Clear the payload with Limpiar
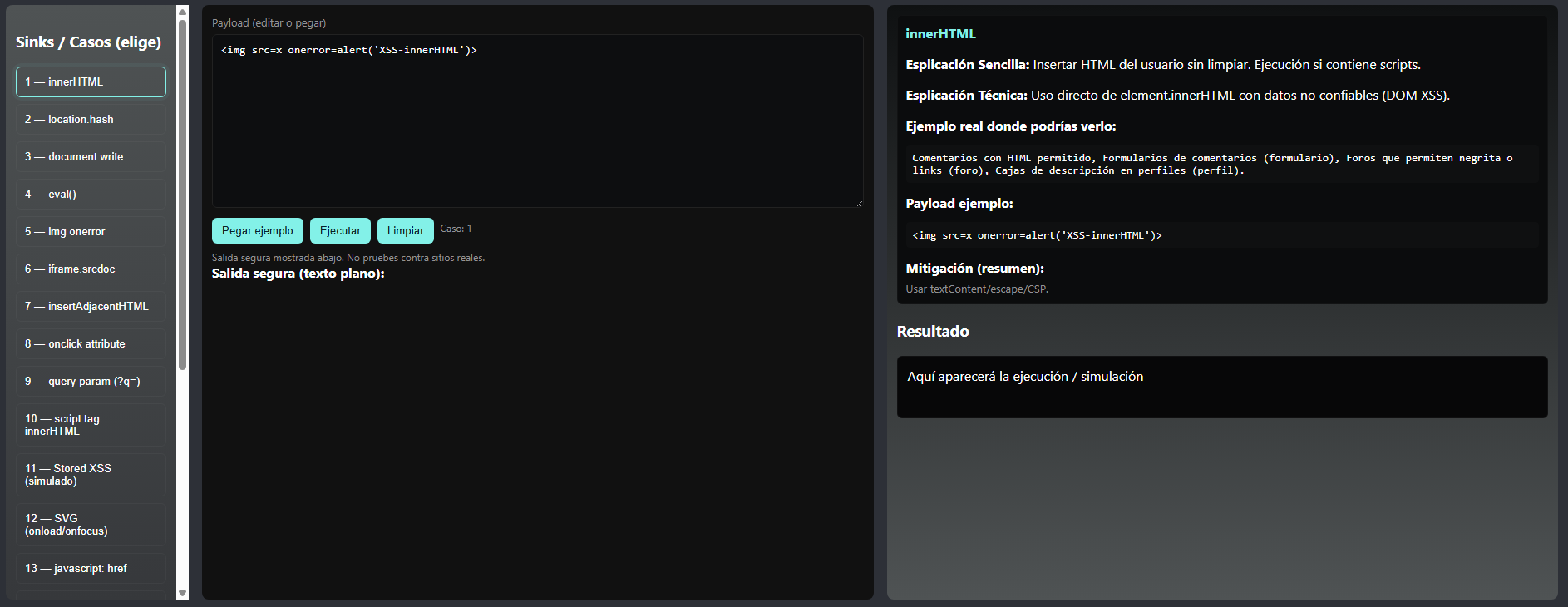1568x607 pixels. click(x=406, y=230)
